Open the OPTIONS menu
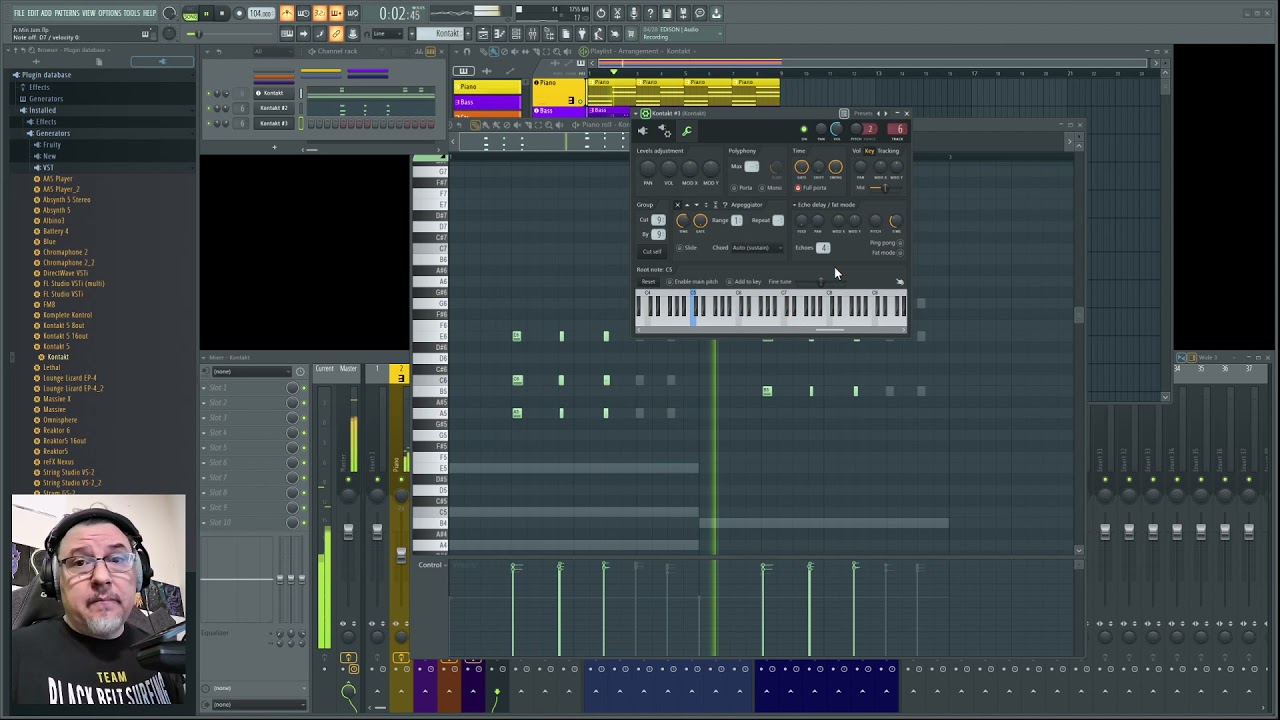Viewport: 1280px width, 720px height. (x=110, y=13)
